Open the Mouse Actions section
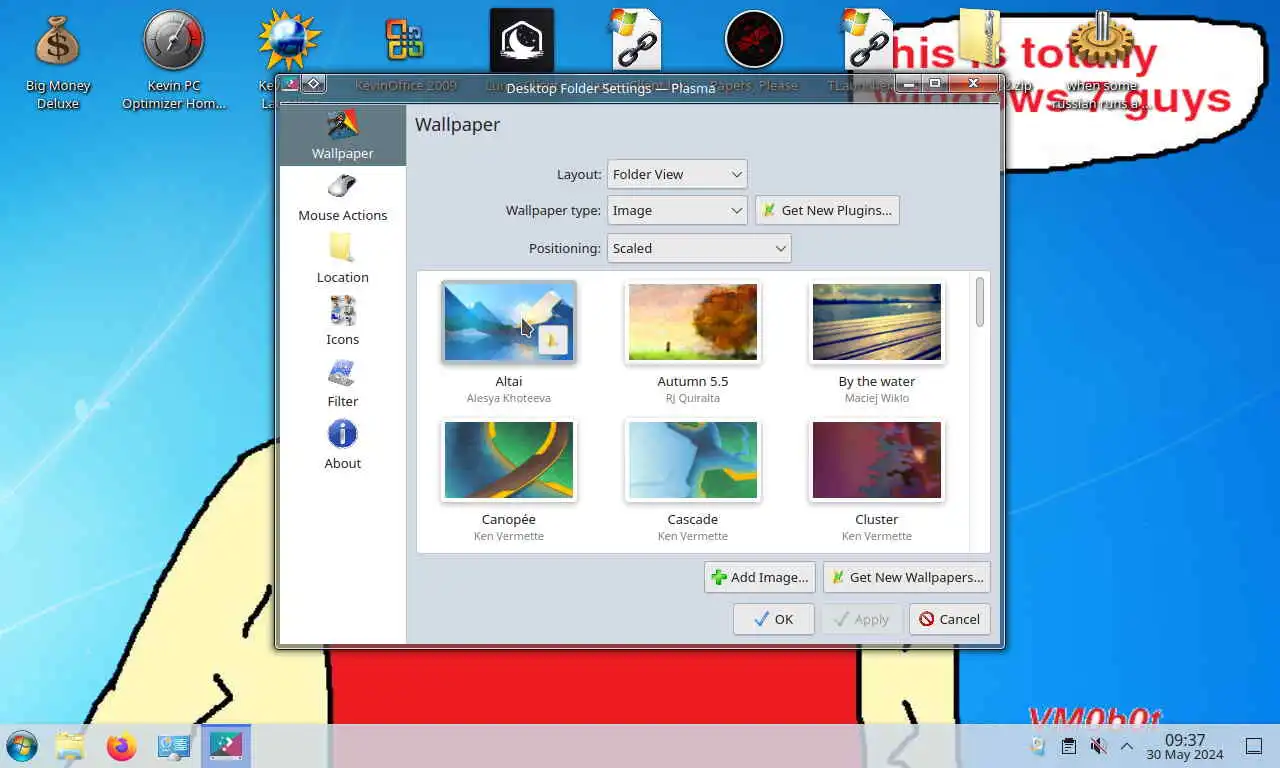 pyautogui.click(x=342, y=197)
